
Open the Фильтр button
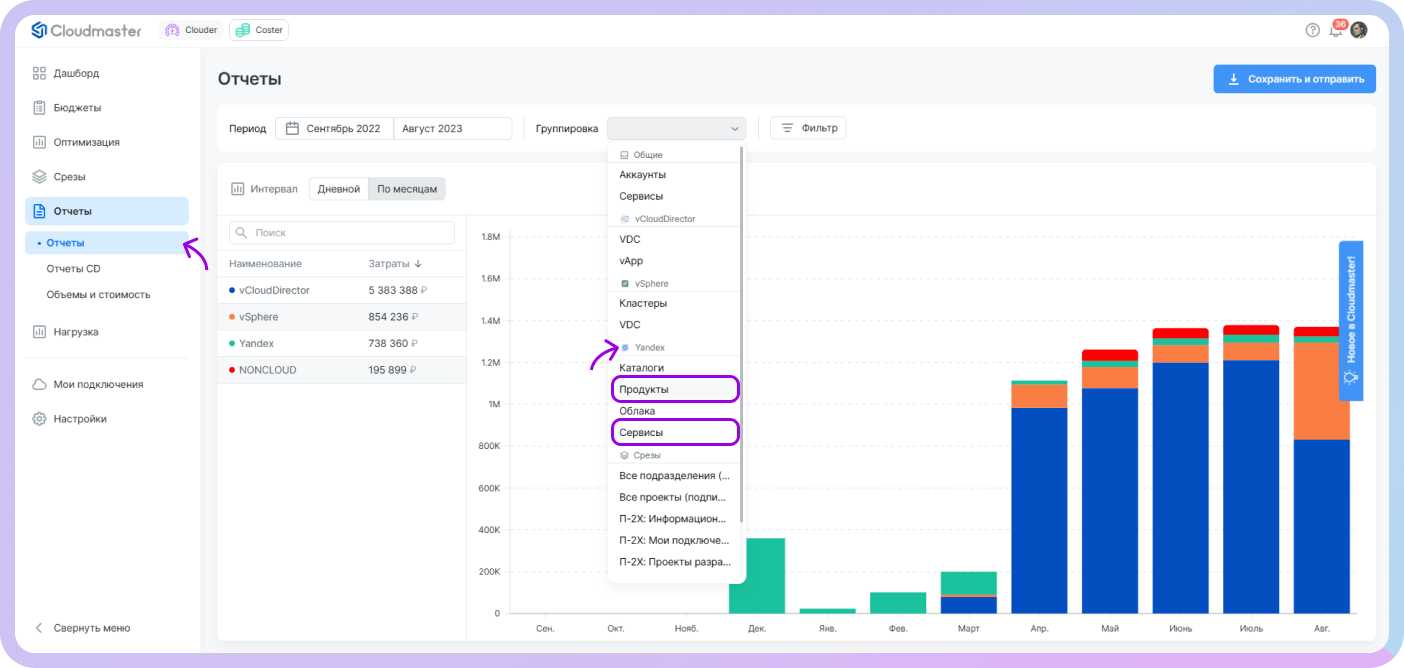coord(808,128)
